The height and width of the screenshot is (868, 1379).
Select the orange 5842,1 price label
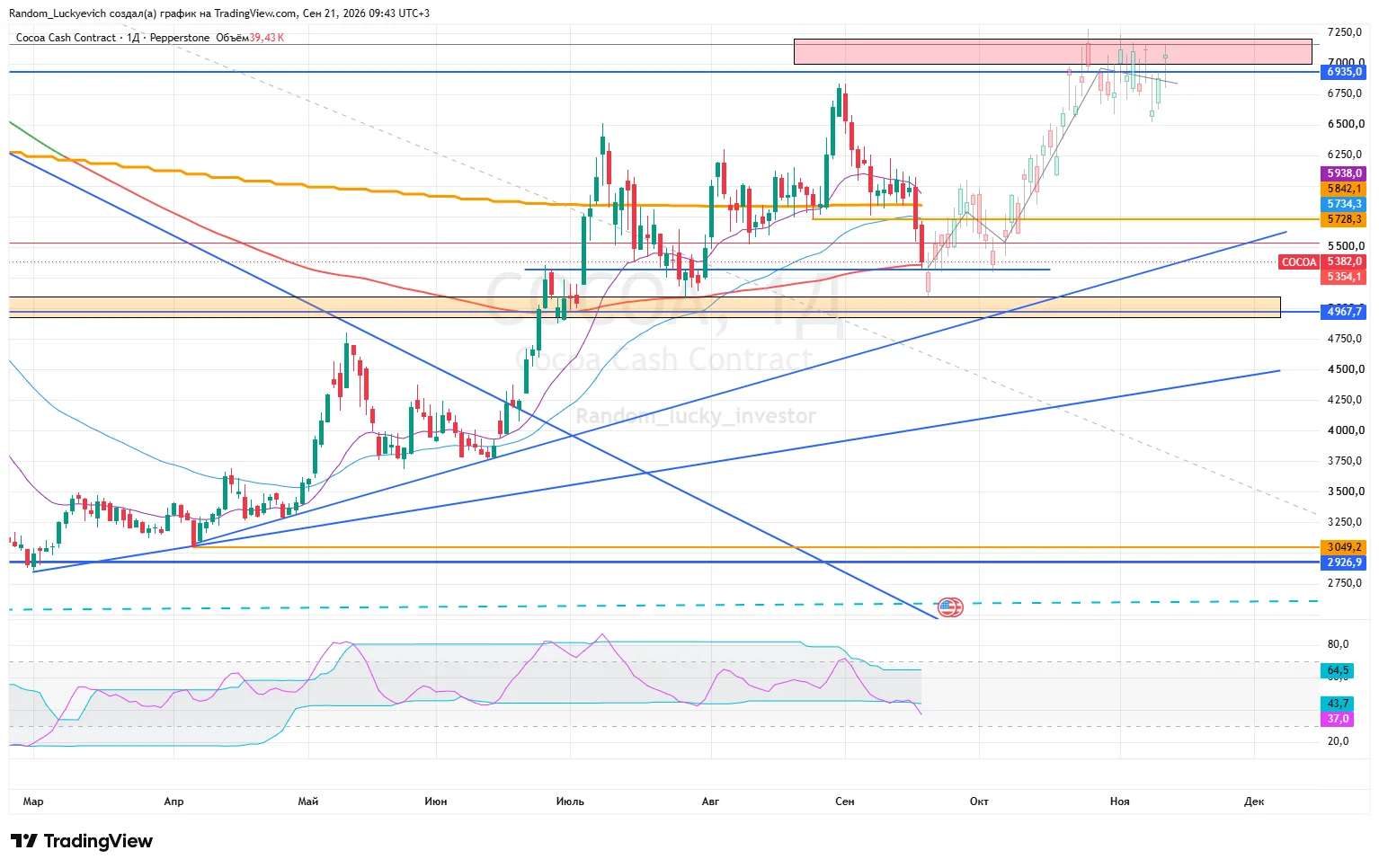pyautogui.click(x=1344, y=189)
